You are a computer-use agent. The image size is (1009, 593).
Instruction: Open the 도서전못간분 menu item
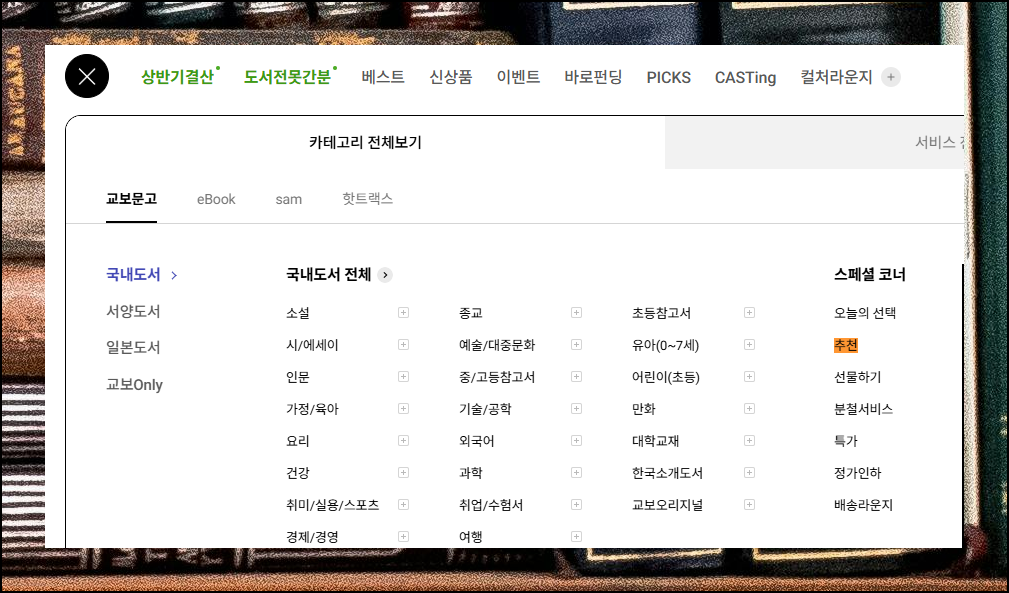pyautogui.click(x=287, y=77)
